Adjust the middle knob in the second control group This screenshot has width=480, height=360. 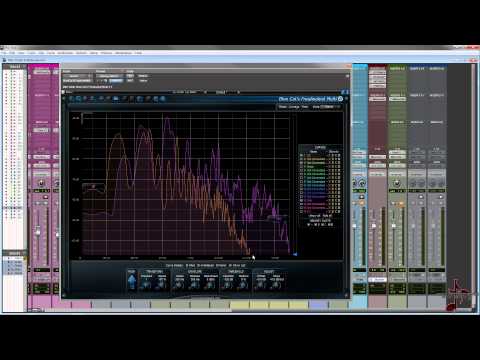[195, 284]
